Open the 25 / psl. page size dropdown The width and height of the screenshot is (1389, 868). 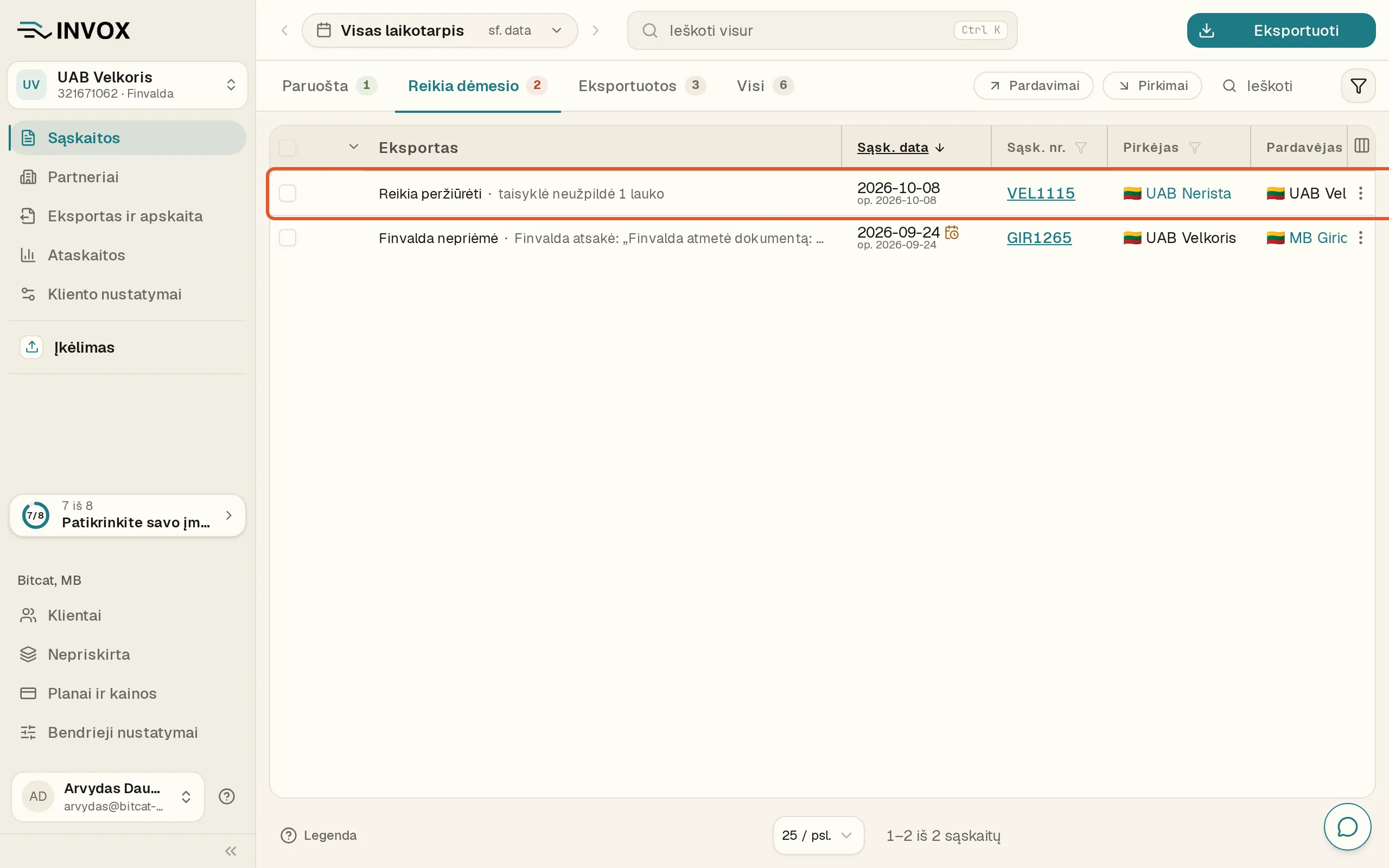tap(818, 835)
